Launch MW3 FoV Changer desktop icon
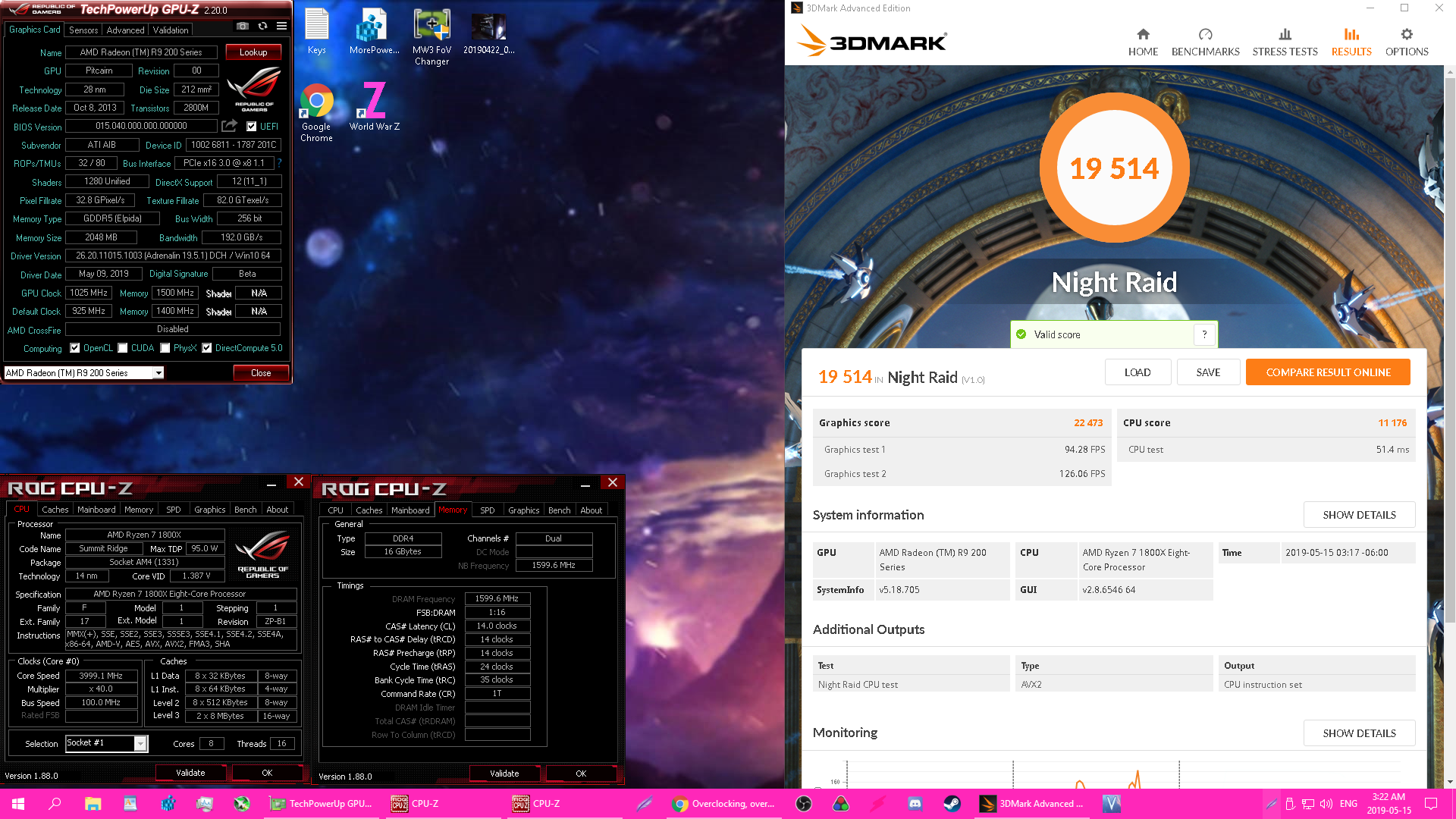 pyautogui.click(x=431, y=36)
